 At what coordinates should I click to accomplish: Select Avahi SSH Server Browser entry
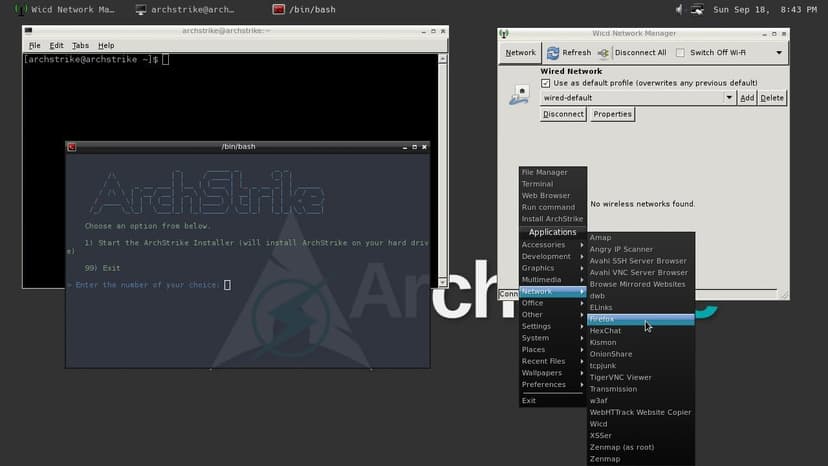[641, 261]
